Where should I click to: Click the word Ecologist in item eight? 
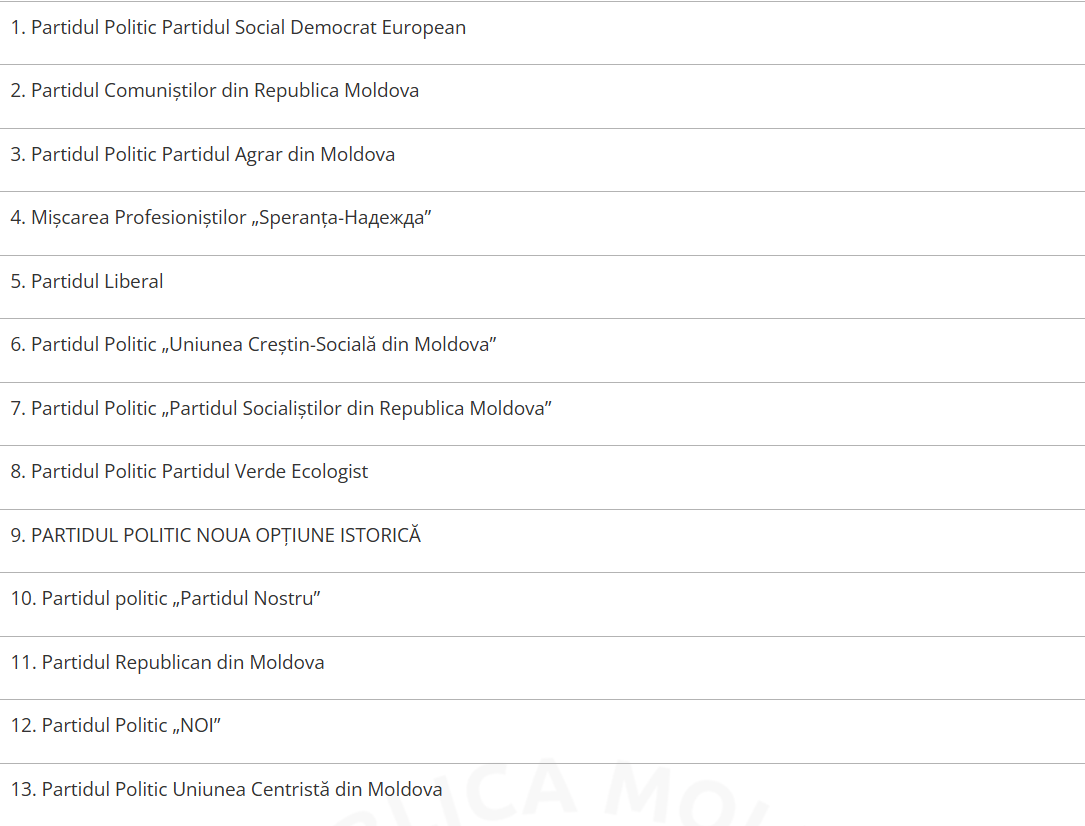click(x=329, y=472)
